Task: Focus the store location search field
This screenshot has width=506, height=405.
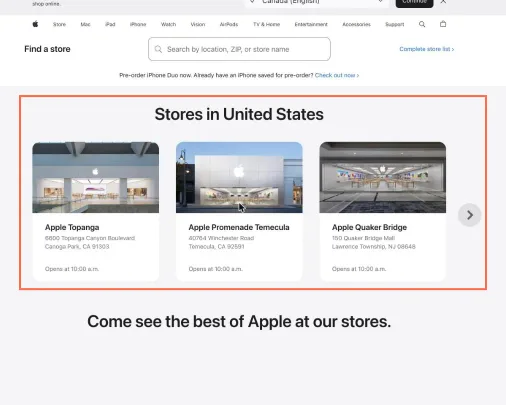Action: (x=239, y=49)
